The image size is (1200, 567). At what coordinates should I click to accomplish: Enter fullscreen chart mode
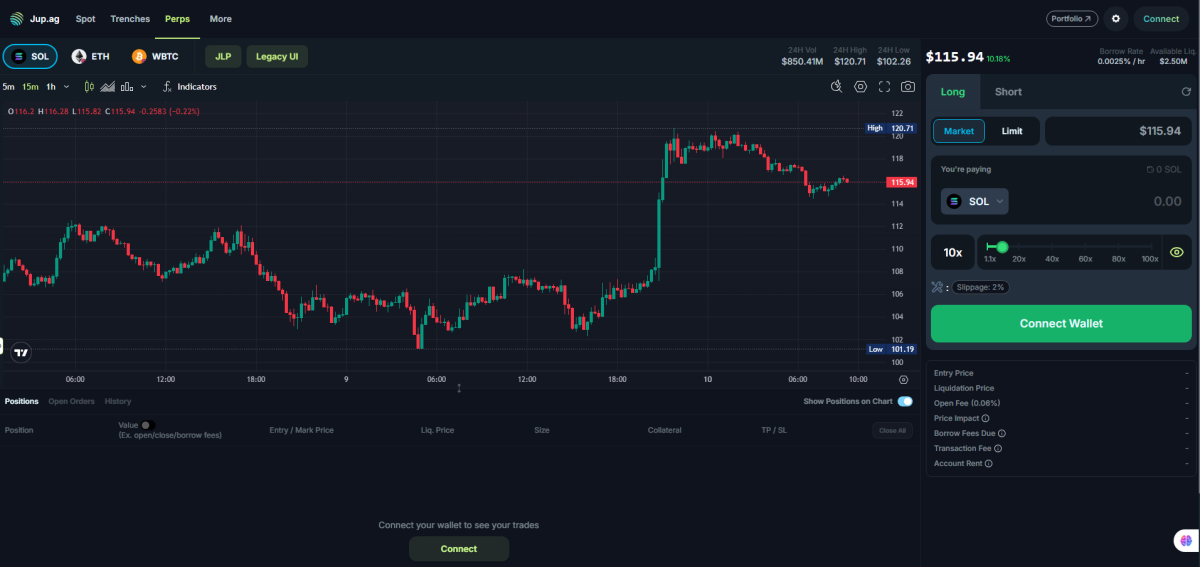(x=884, y=87)
